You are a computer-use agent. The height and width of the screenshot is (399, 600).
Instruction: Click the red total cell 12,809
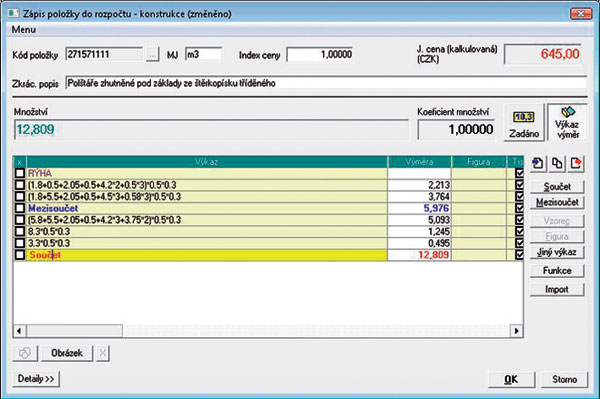[419, 255]
